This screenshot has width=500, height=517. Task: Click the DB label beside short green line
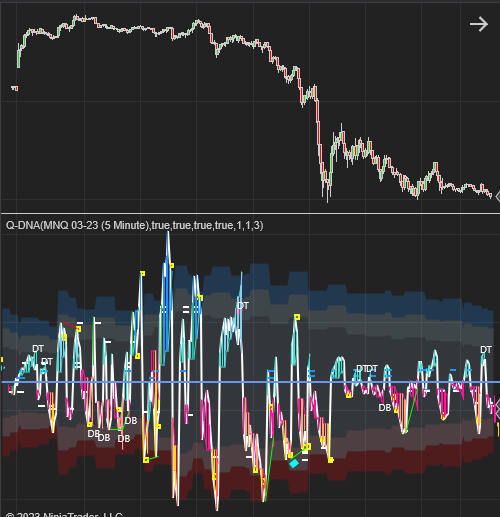131,421
